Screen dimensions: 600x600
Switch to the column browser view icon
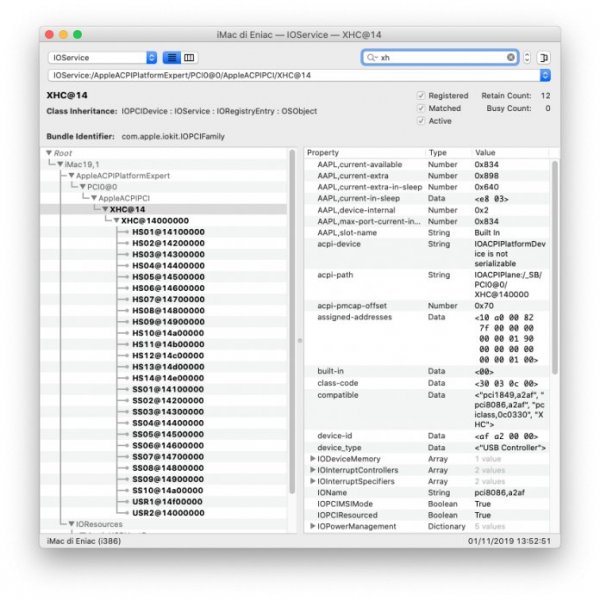(x=189, y=58)
